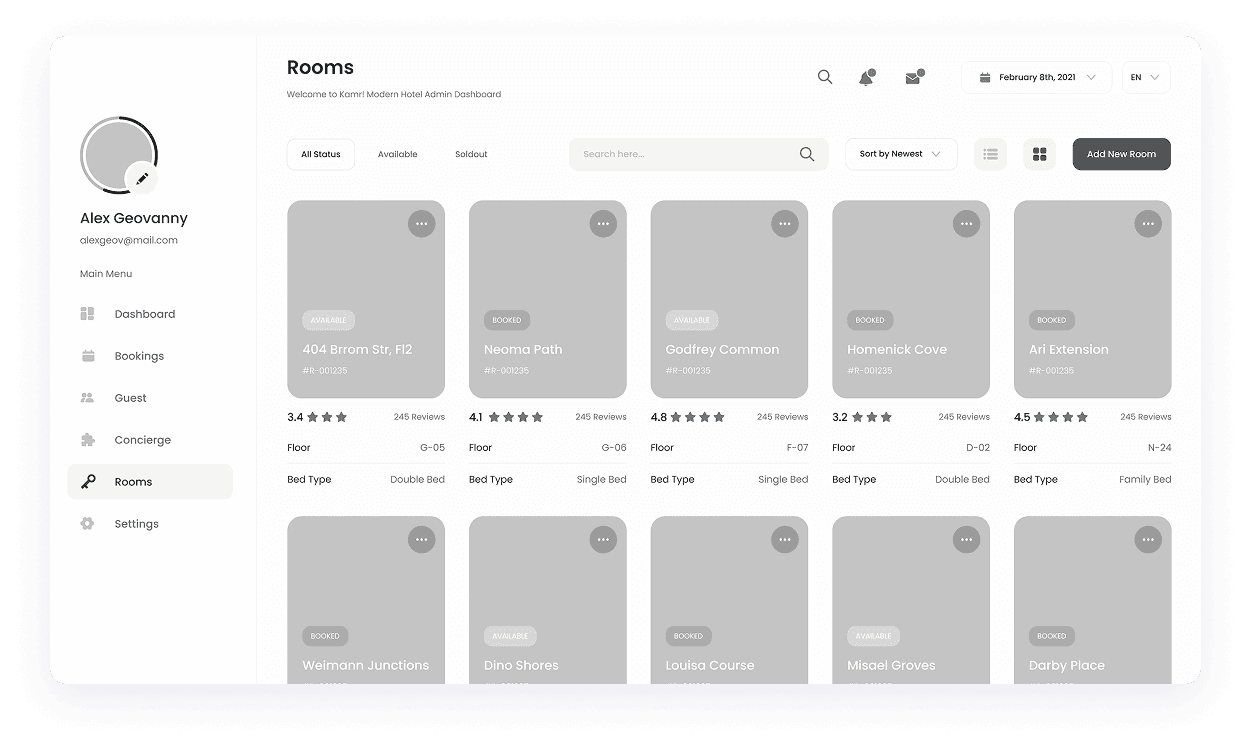1251x748 pixels.
Task: Switch to list view layout
Action: pos(990,154)
